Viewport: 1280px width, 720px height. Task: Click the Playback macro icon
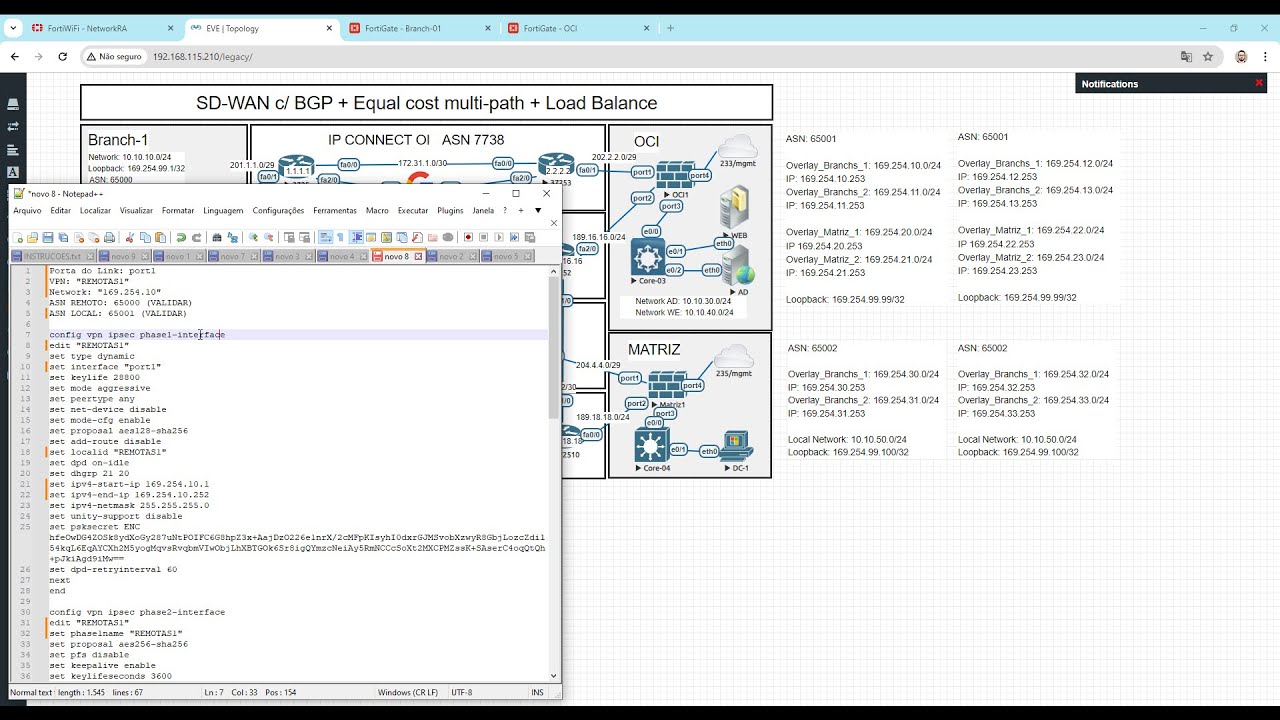[x=498, y=238]
